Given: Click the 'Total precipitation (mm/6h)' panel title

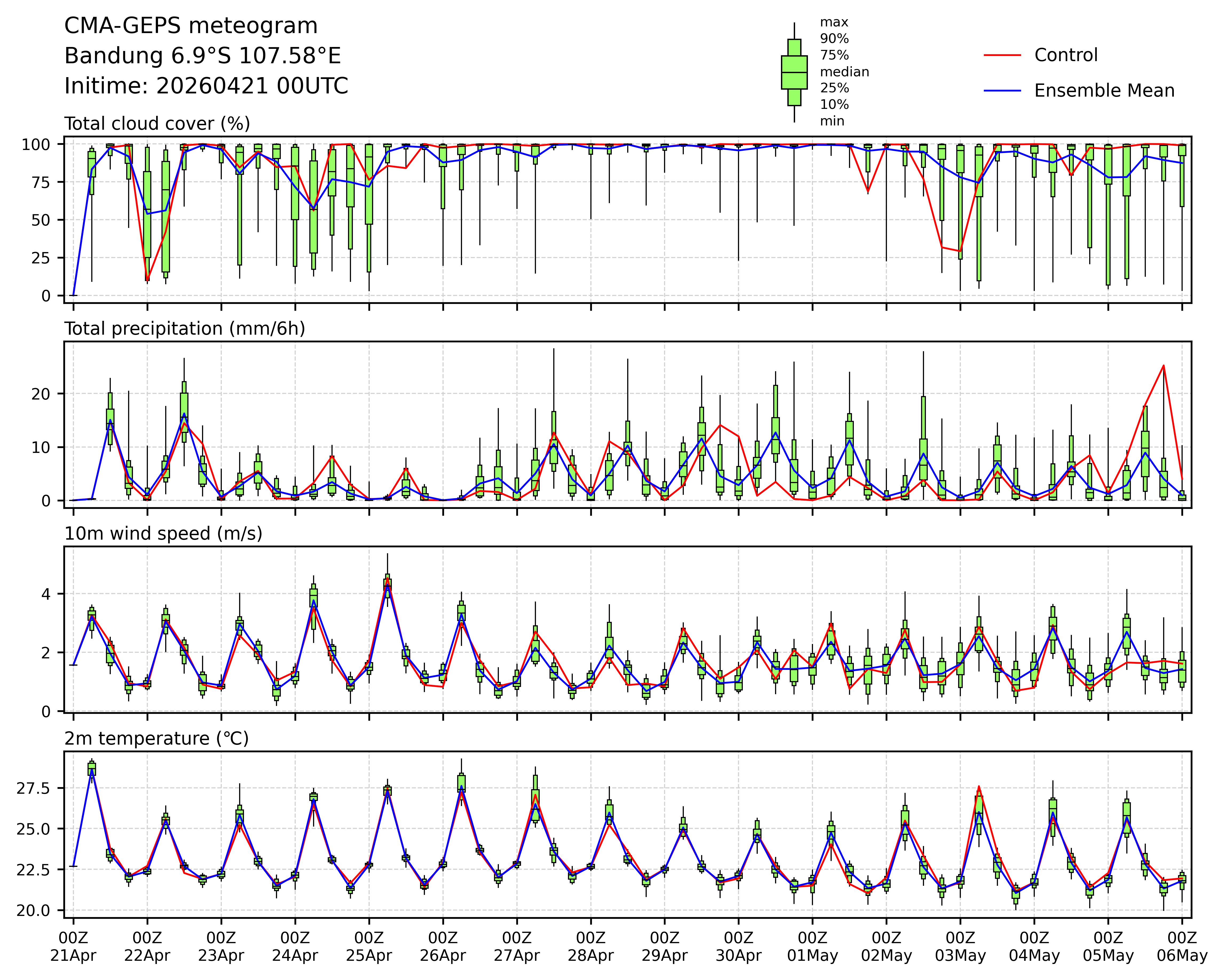Looking at the screenshot, I should (x=184, y=329).
